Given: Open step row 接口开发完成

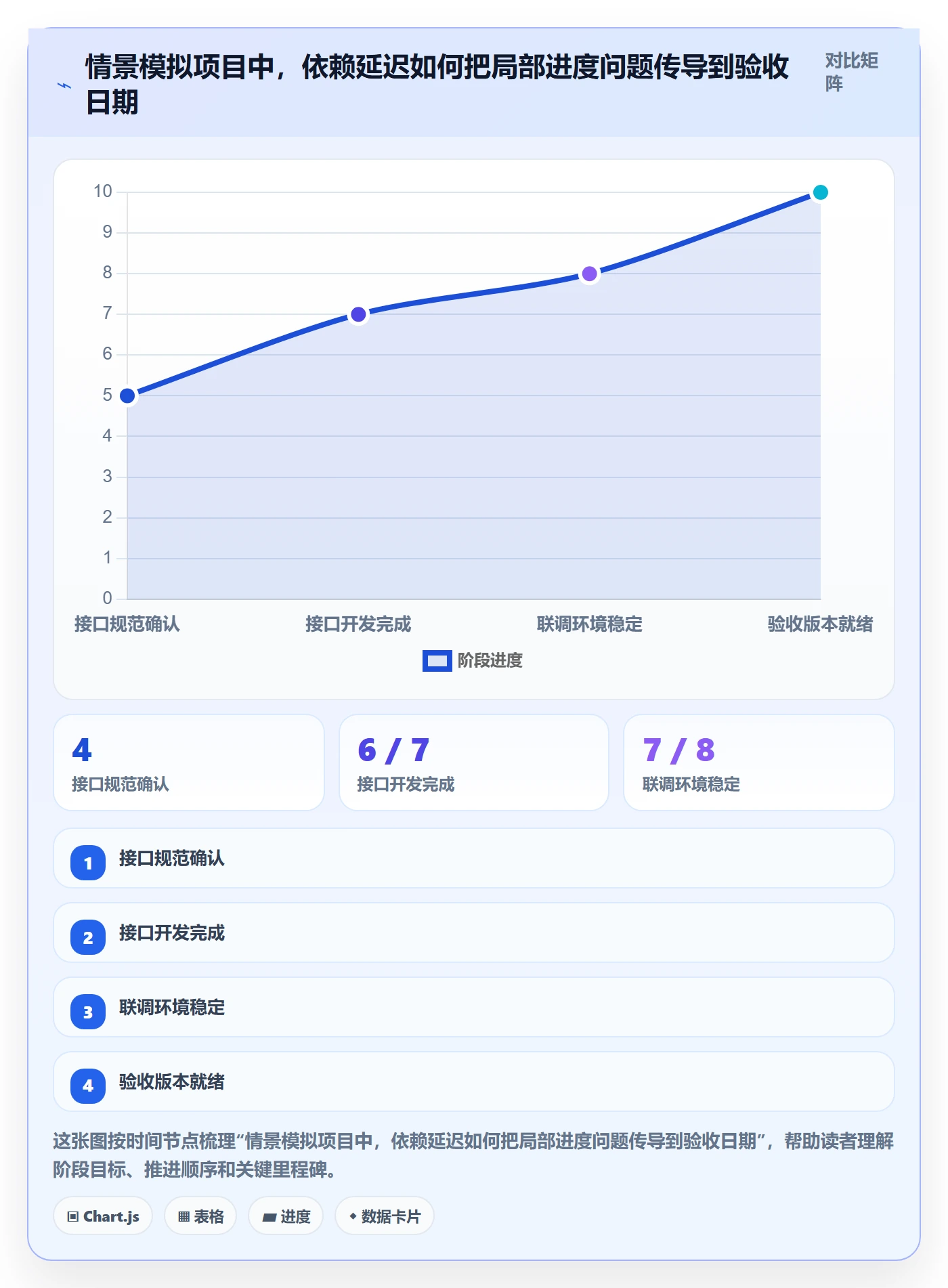Looking at the screenshot, I should coord(474,932).
